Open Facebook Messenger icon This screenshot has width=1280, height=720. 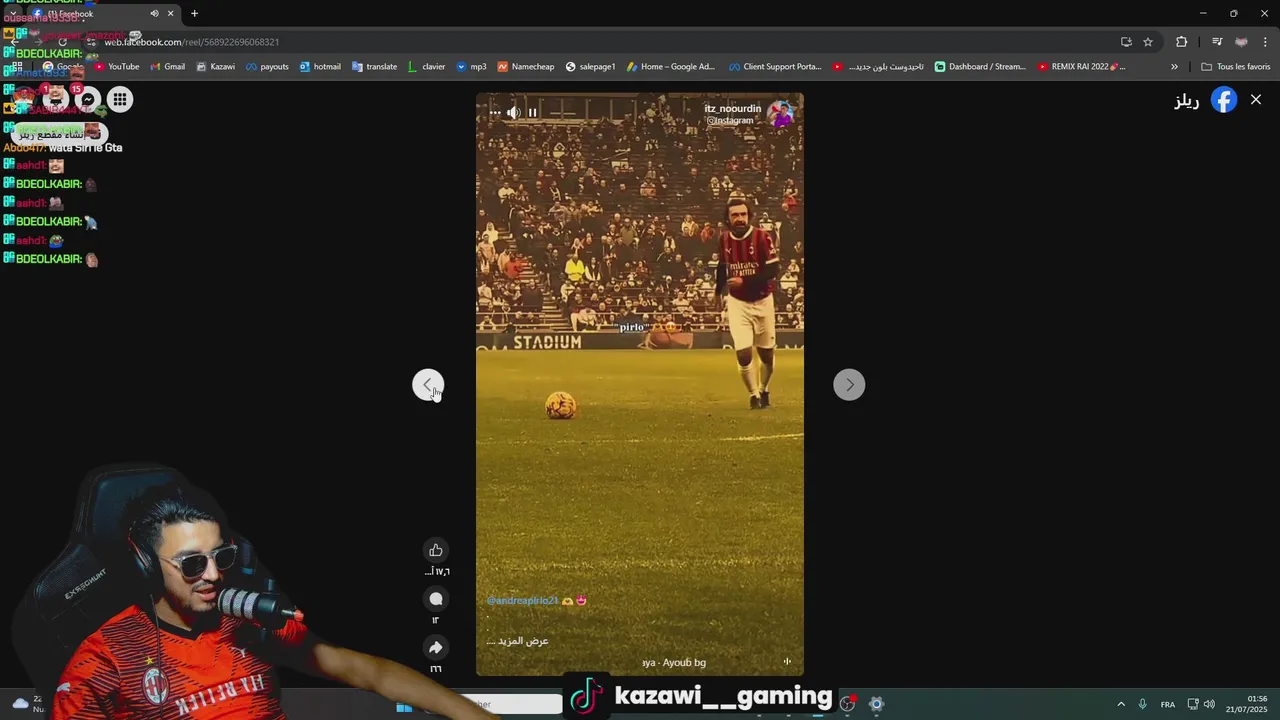[x=88, y=99]
